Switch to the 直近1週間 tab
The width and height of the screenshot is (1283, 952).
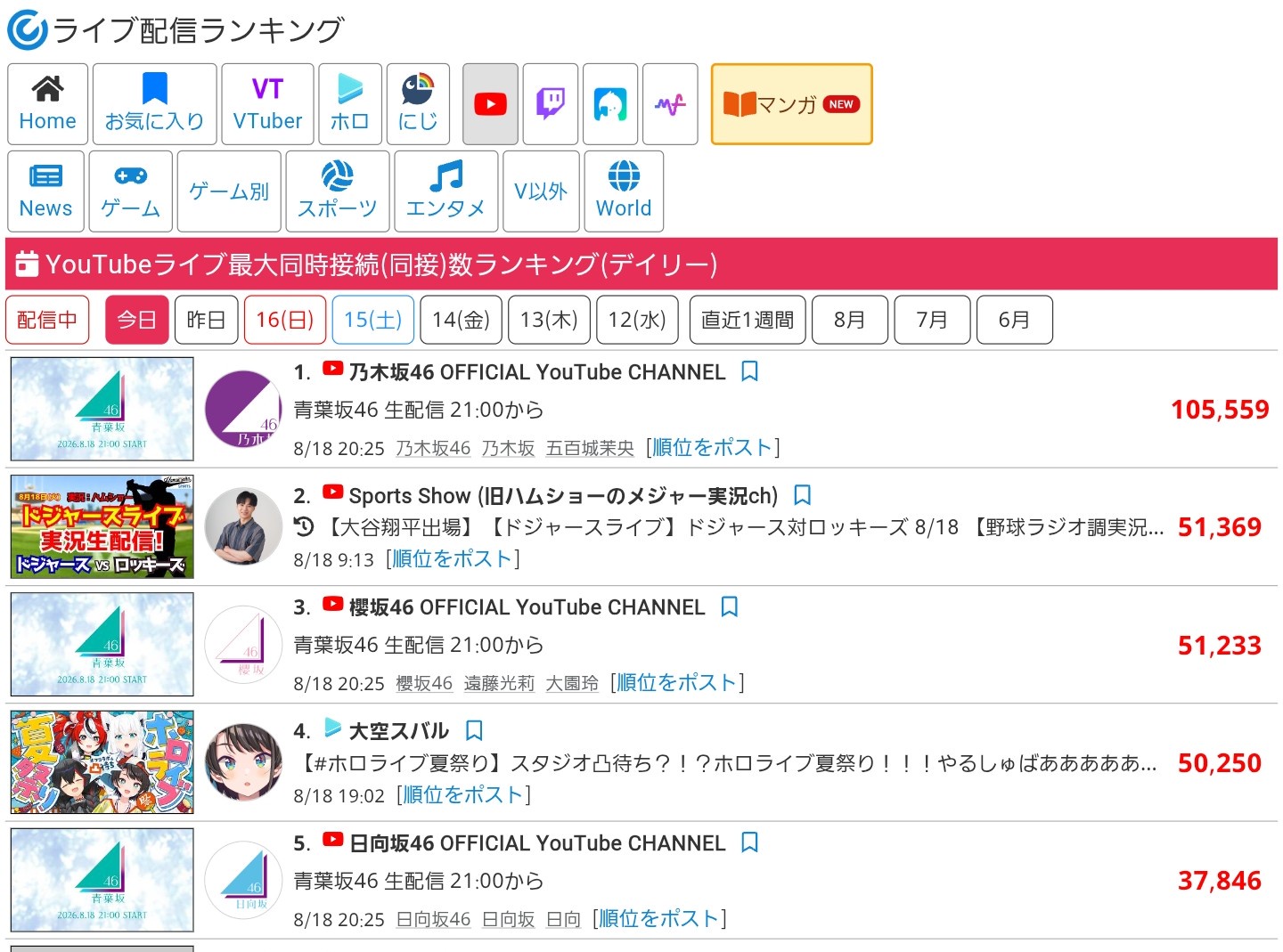point(748,320)
